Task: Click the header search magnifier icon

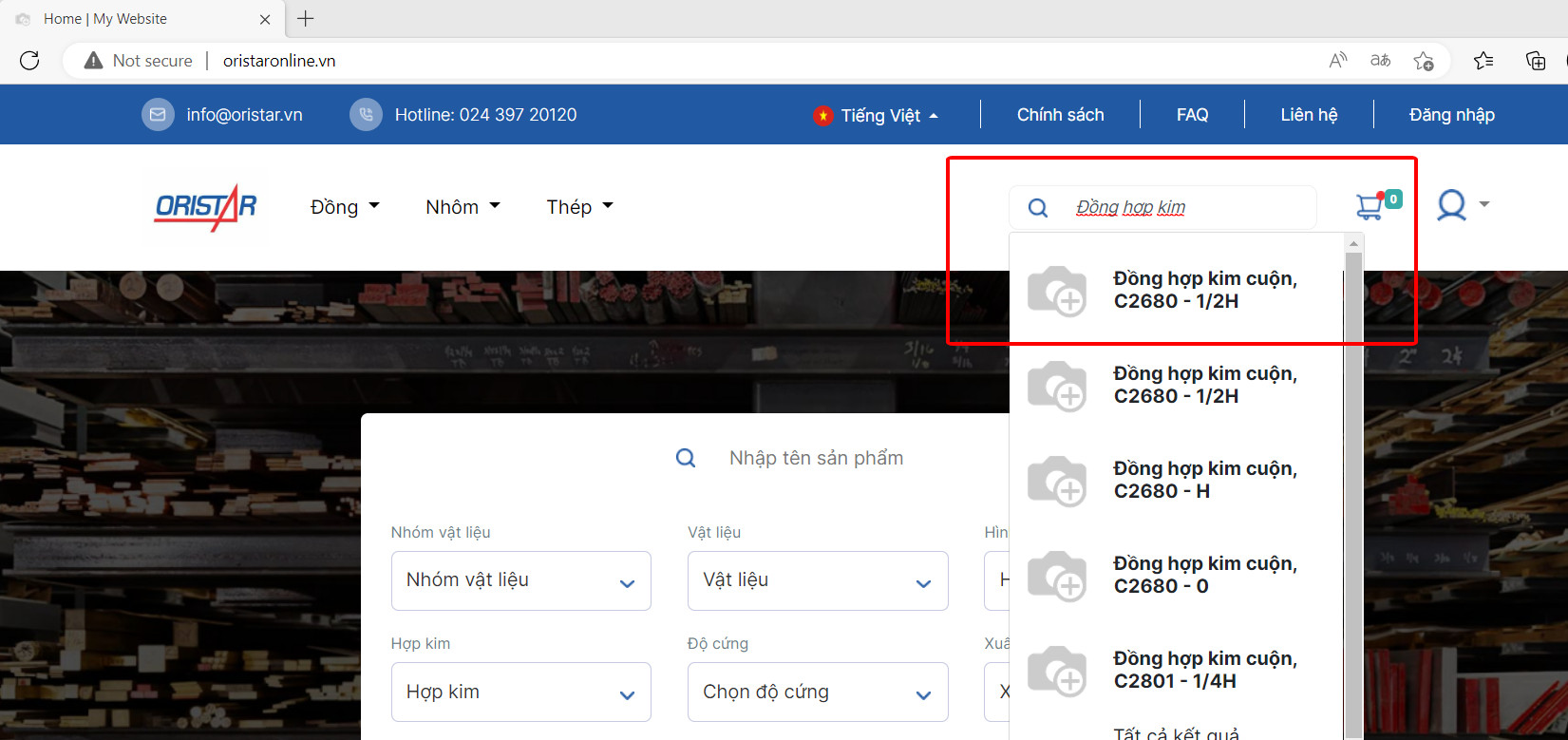Action: click(1038, 207)
